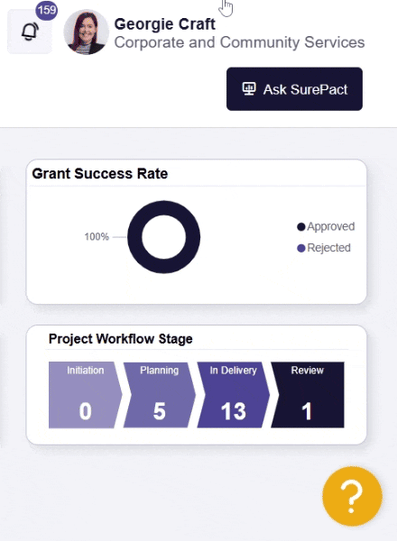Click the Rejected legend purple dot
The height and width of the screenshot is (541, 397).
tap(301, 248)
